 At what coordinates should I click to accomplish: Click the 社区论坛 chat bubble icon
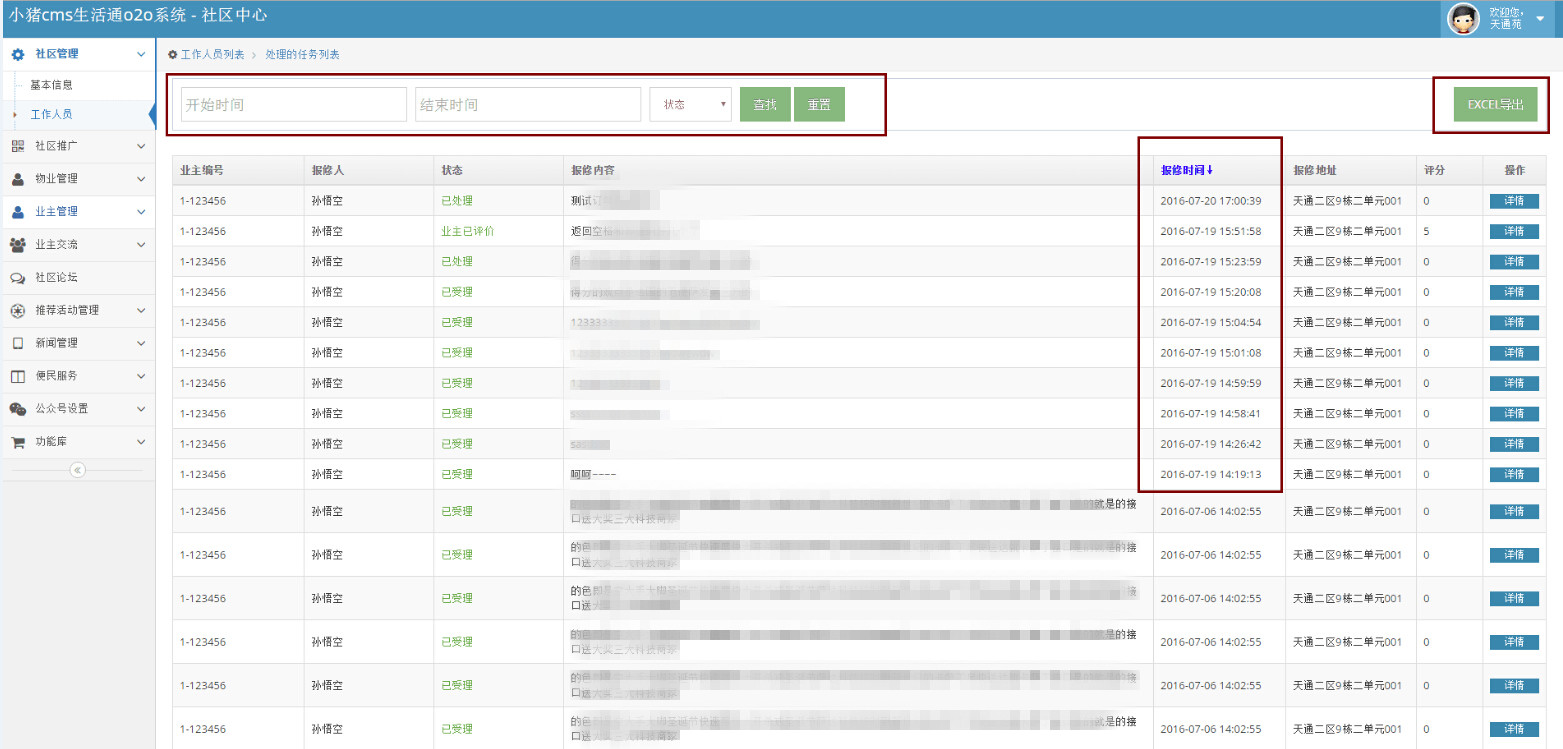click(x=18, y=278)
